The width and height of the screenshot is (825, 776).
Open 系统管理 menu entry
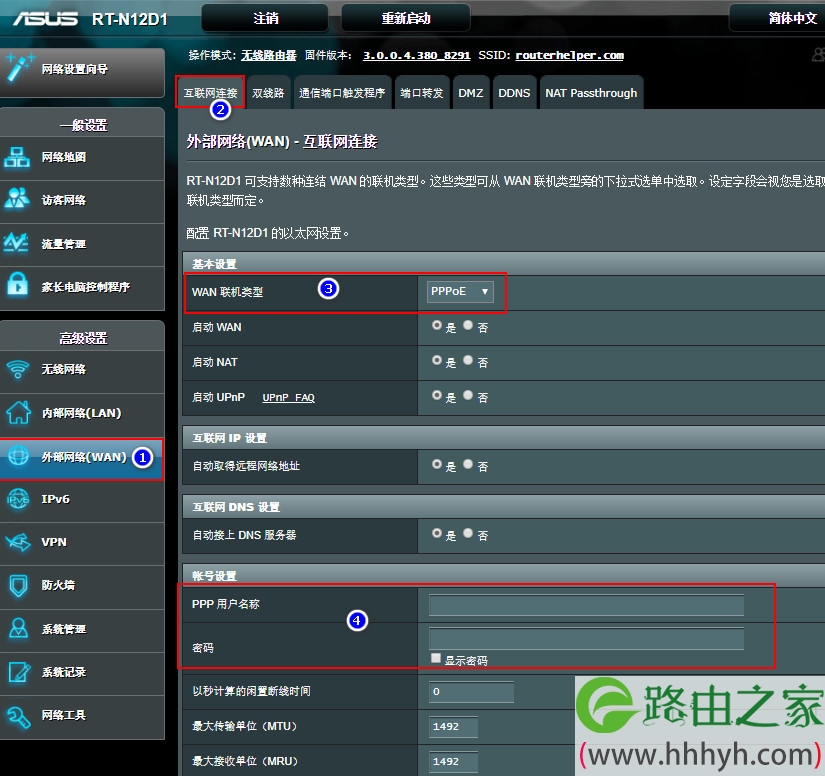coord(82,629)
